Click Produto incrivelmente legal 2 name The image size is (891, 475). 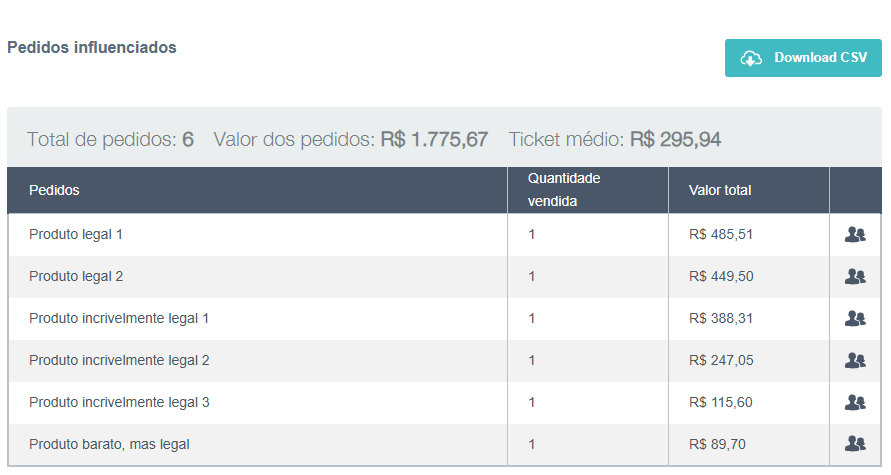point(119,360)
